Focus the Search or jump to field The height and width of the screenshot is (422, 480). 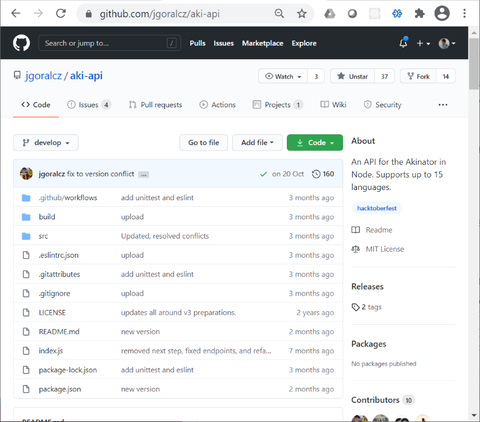pos(110,43)
